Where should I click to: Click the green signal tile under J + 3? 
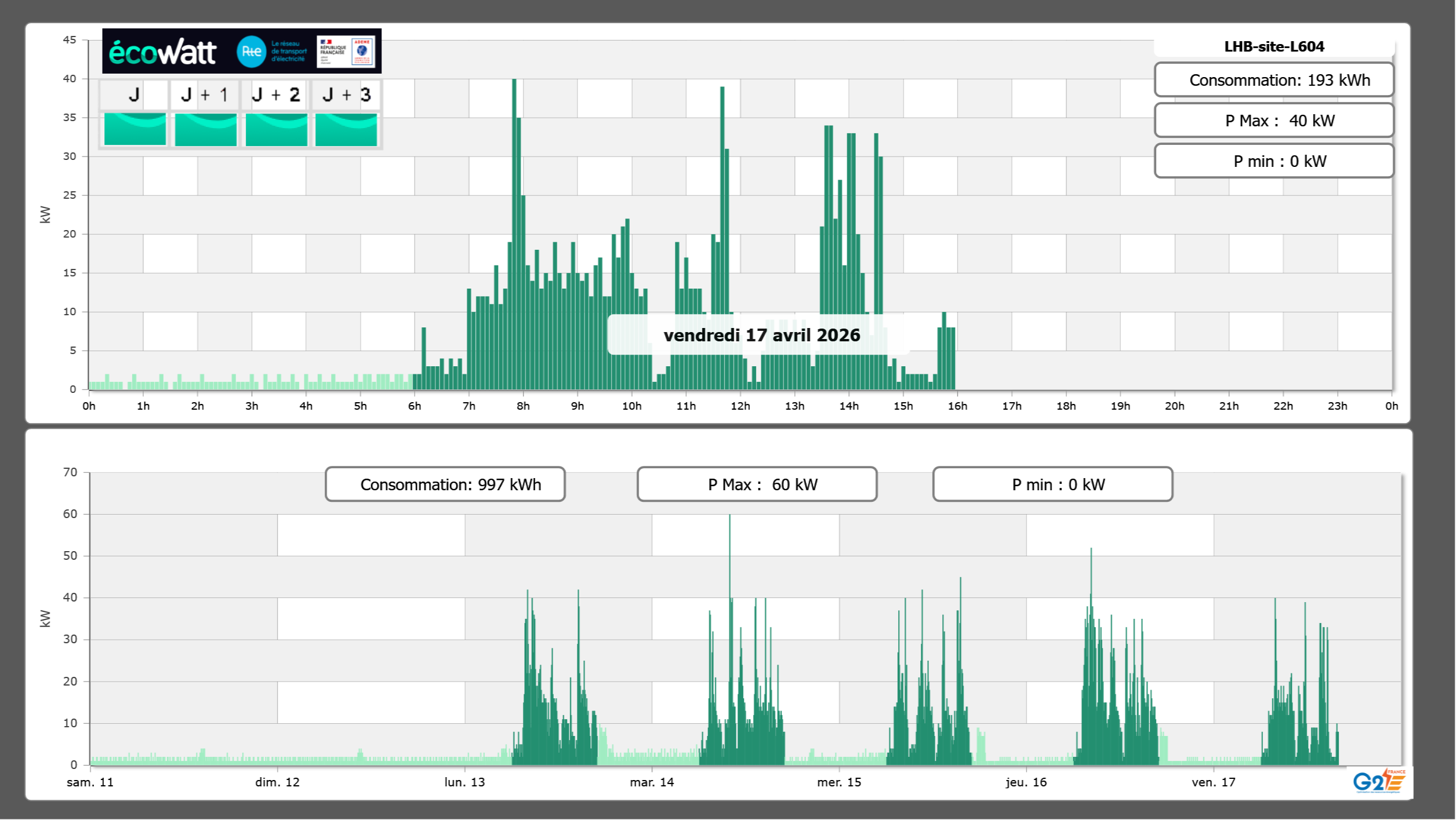pos(346,129)
